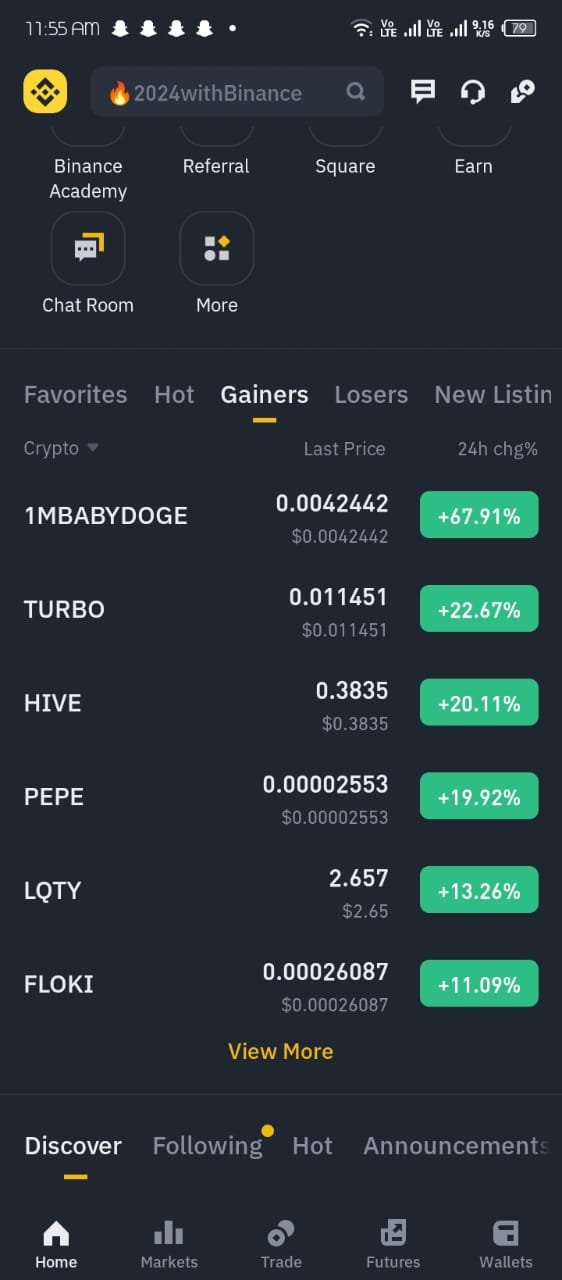
Task: Click the 2024withBinance search field
Action: 237,93
